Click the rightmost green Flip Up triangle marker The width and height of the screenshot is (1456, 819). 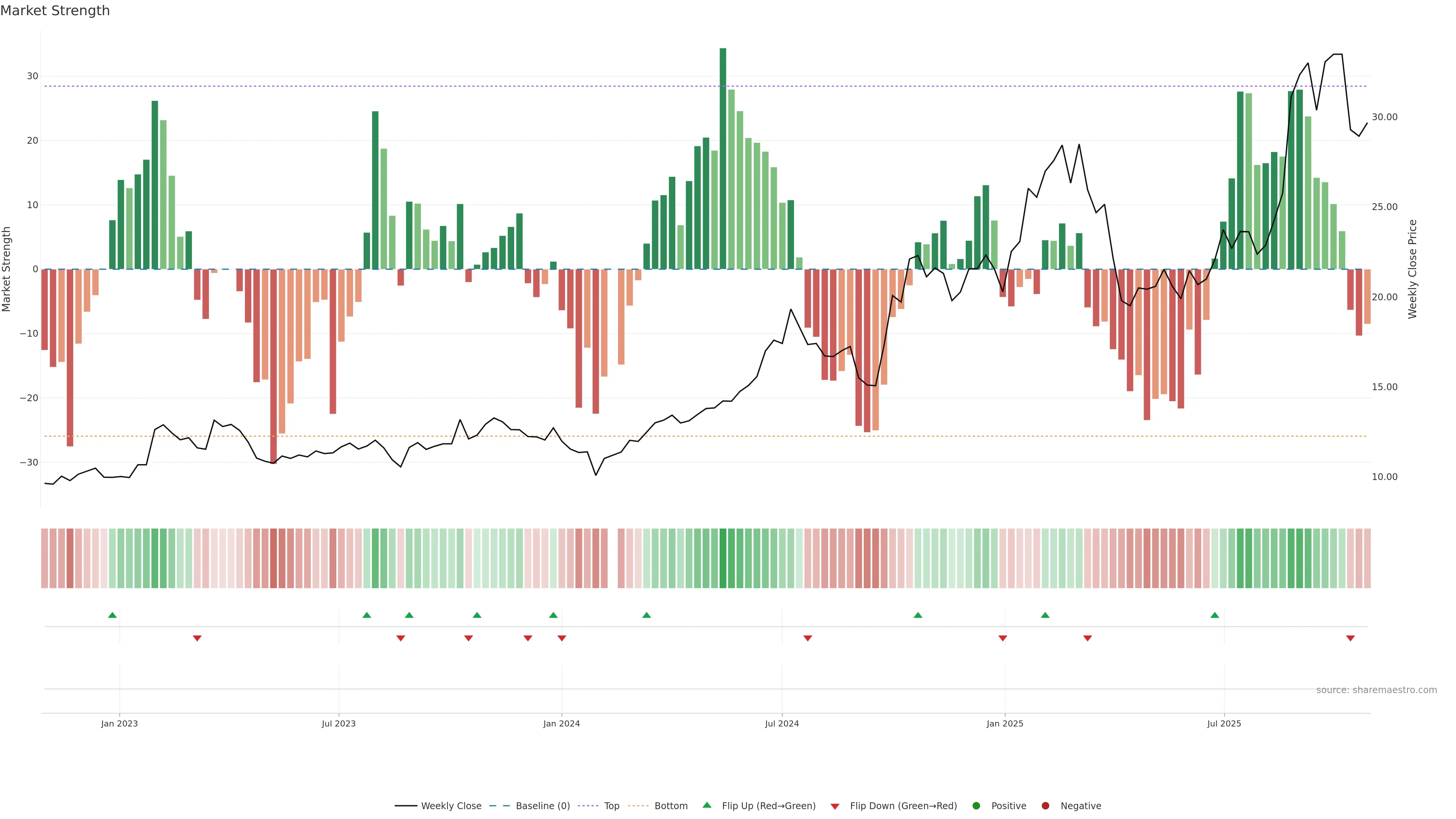pyautogui.click(x=1214, y=615)
